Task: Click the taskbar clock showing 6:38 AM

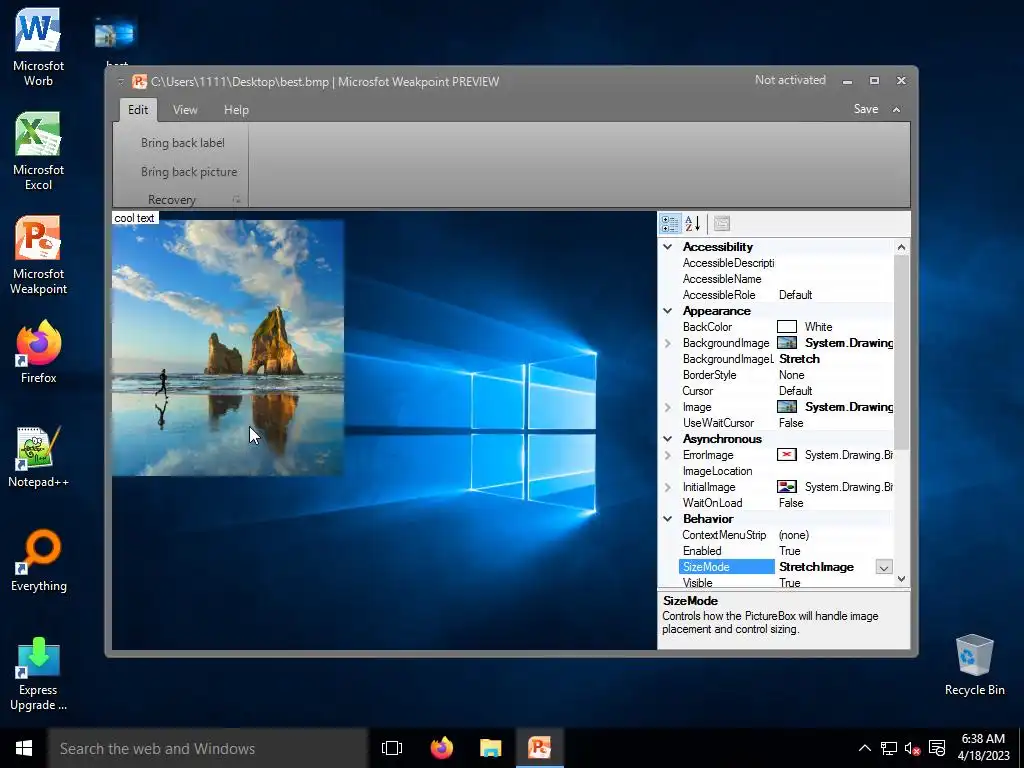Action: point(984,747)
